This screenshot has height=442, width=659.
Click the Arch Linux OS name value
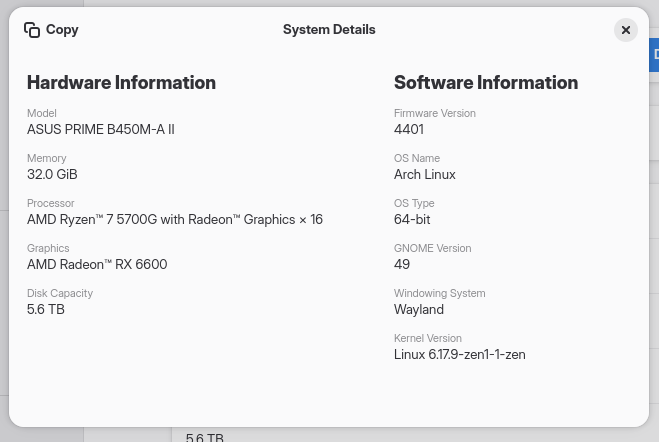click(x=425, y=174)
